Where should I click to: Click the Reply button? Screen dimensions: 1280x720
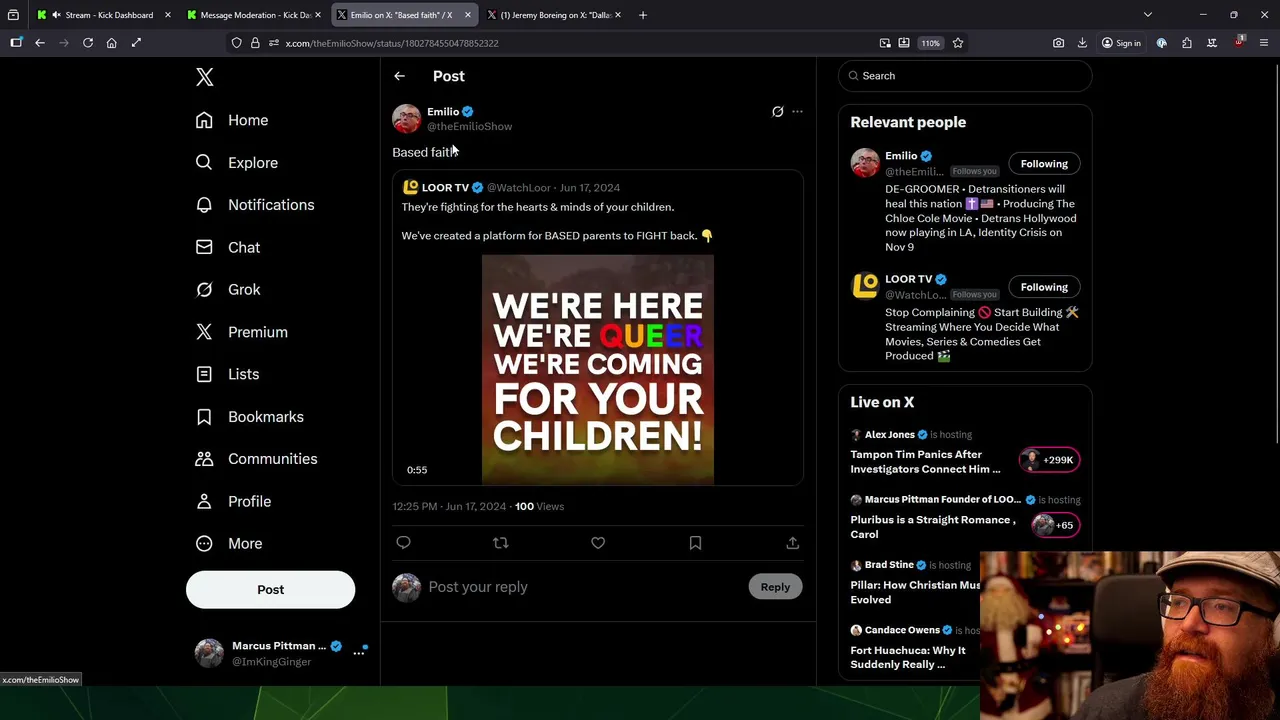pyautogui.click(x=775, y=587)
